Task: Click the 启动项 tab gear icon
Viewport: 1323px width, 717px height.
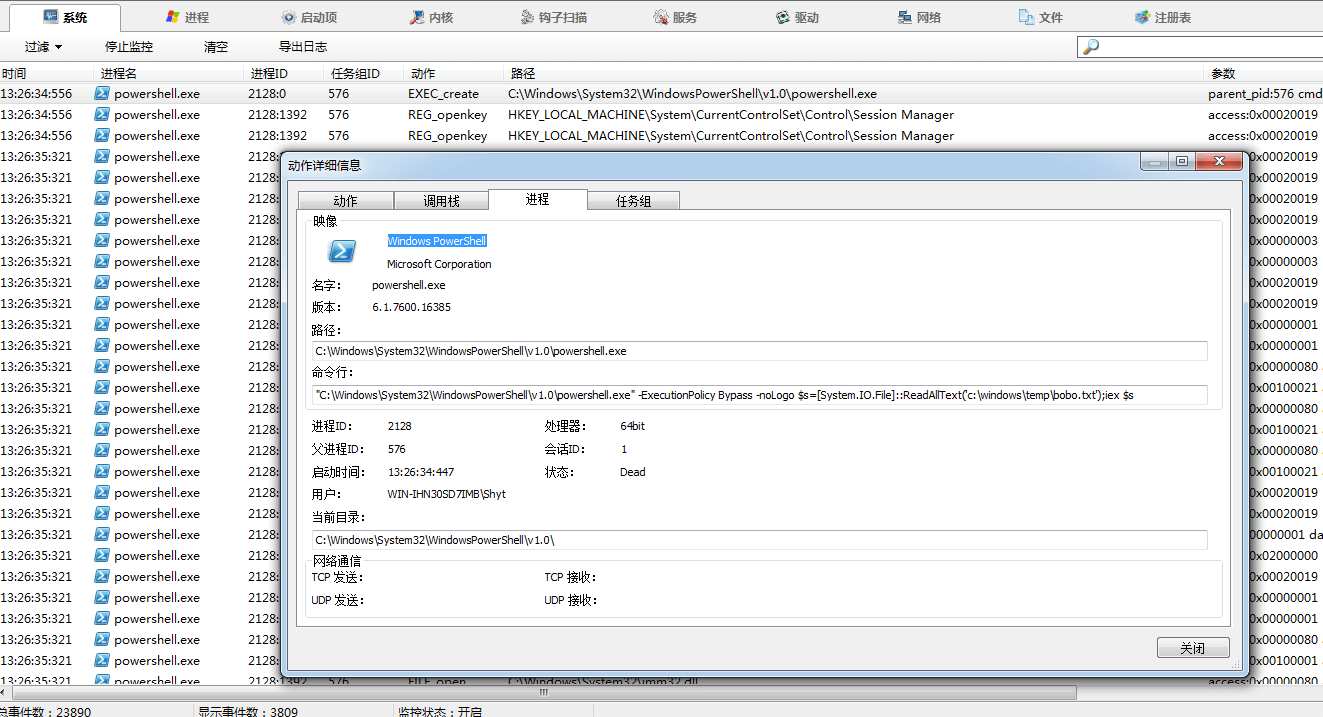Action: (x=289, y=17)
